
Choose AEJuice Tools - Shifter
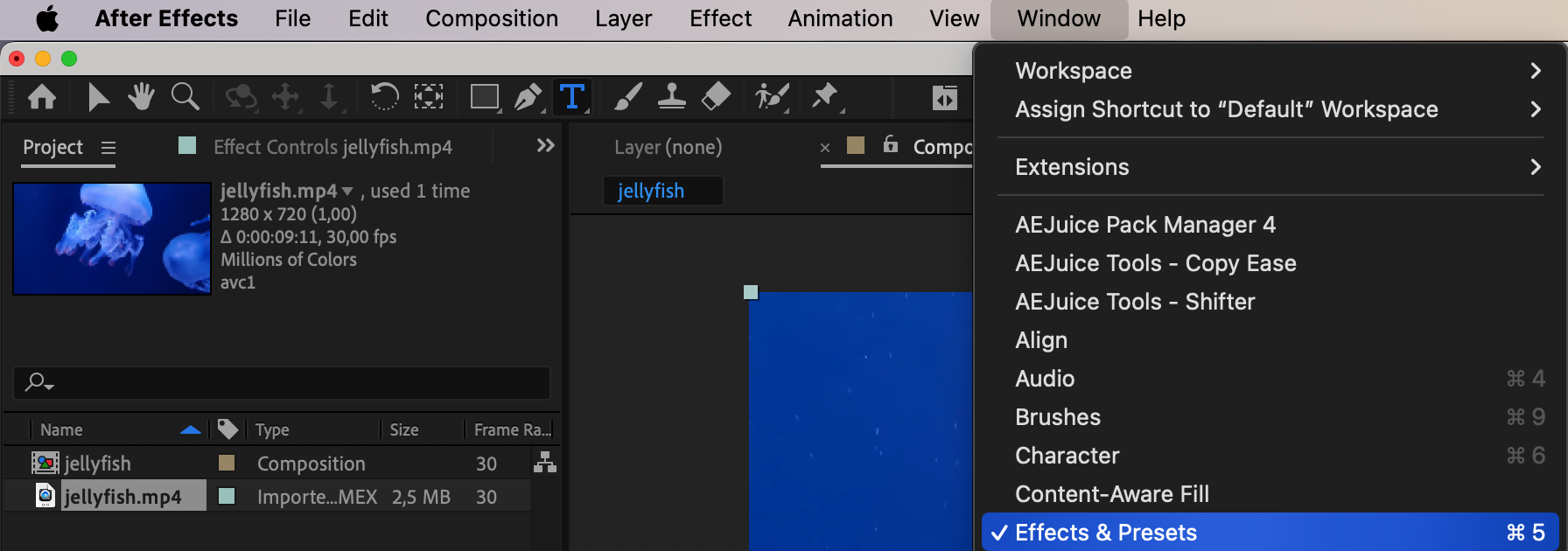(1270, 302)
